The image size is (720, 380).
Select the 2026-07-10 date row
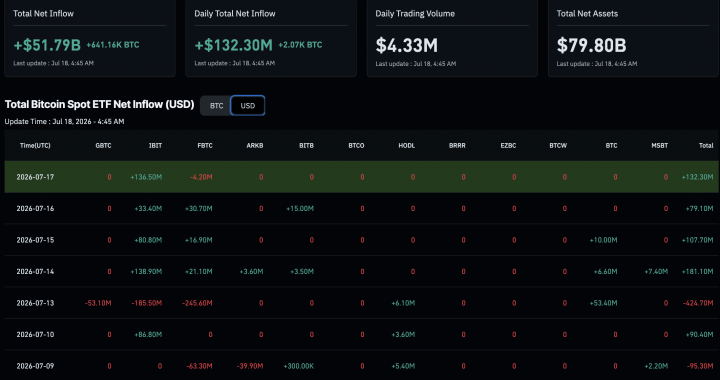[x=362, y=335]
